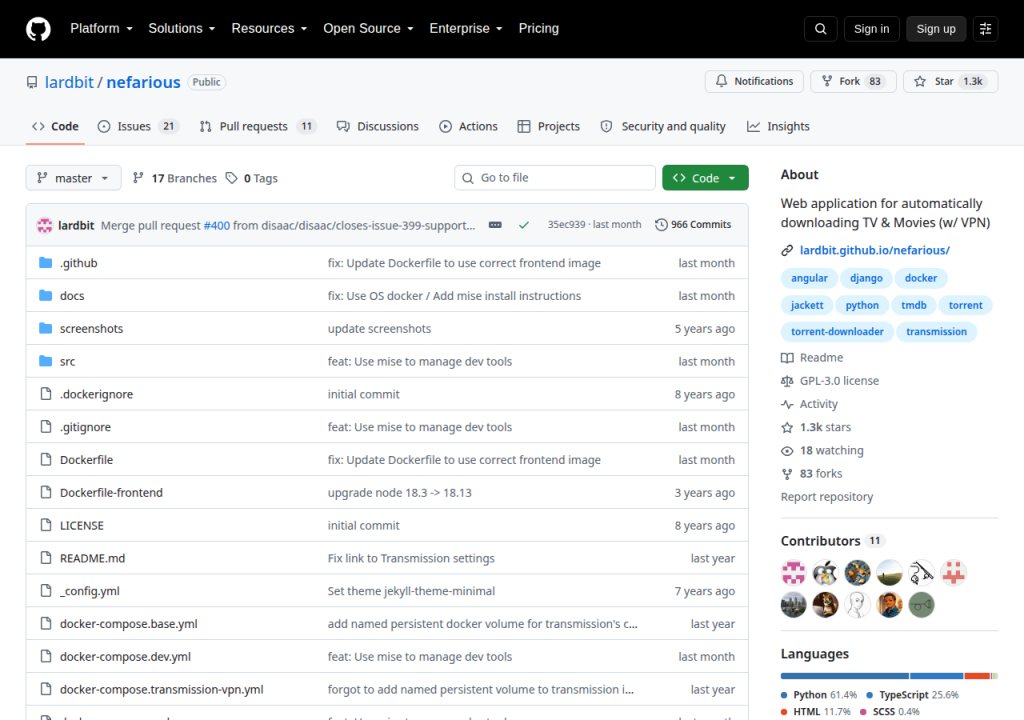Screen dimensions: 1024x720
Task: Click the forks icon in About section
Action: (x=787, y=474)
